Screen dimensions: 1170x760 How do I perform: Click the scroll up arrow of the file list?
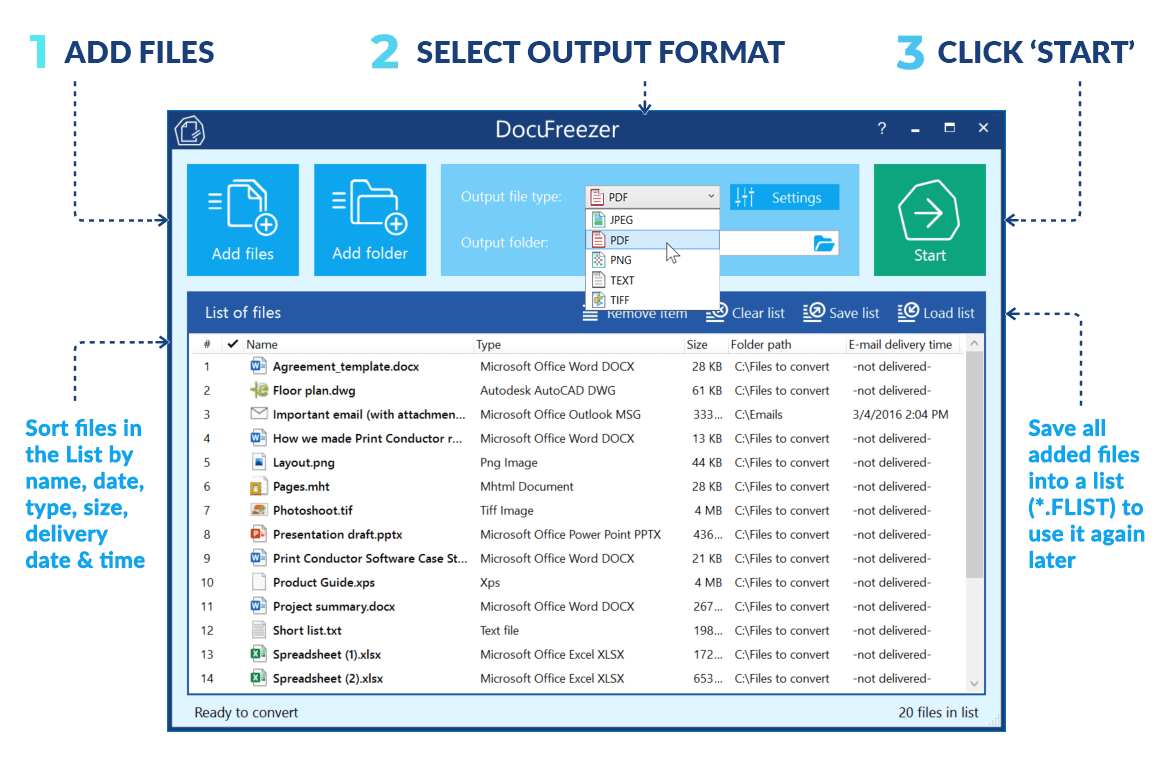point(974,343)
